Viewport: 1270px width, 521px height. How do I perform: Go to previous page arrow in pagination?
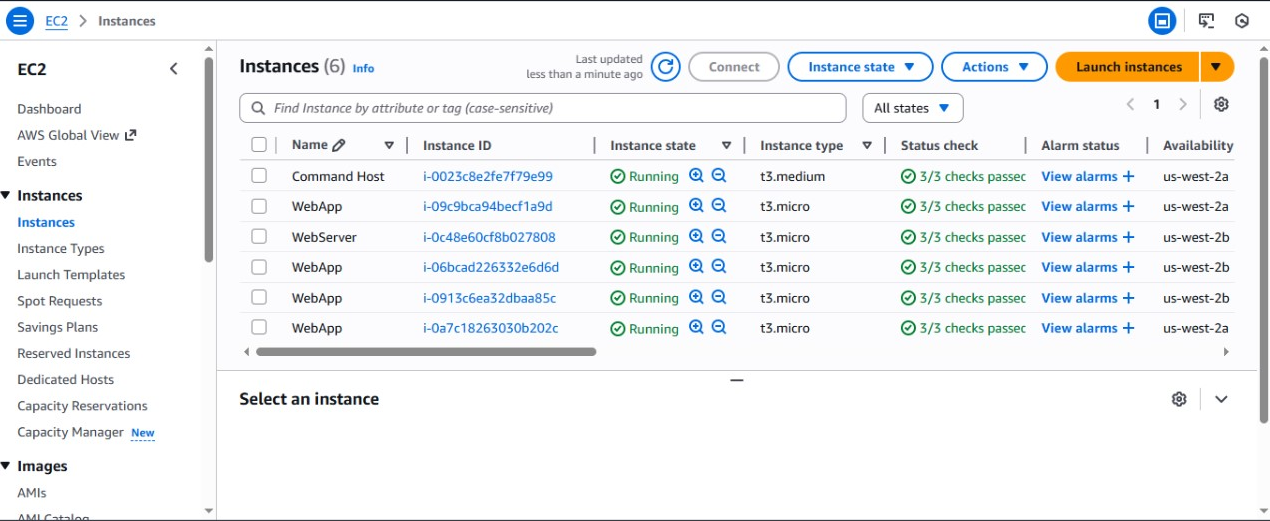1130,104
